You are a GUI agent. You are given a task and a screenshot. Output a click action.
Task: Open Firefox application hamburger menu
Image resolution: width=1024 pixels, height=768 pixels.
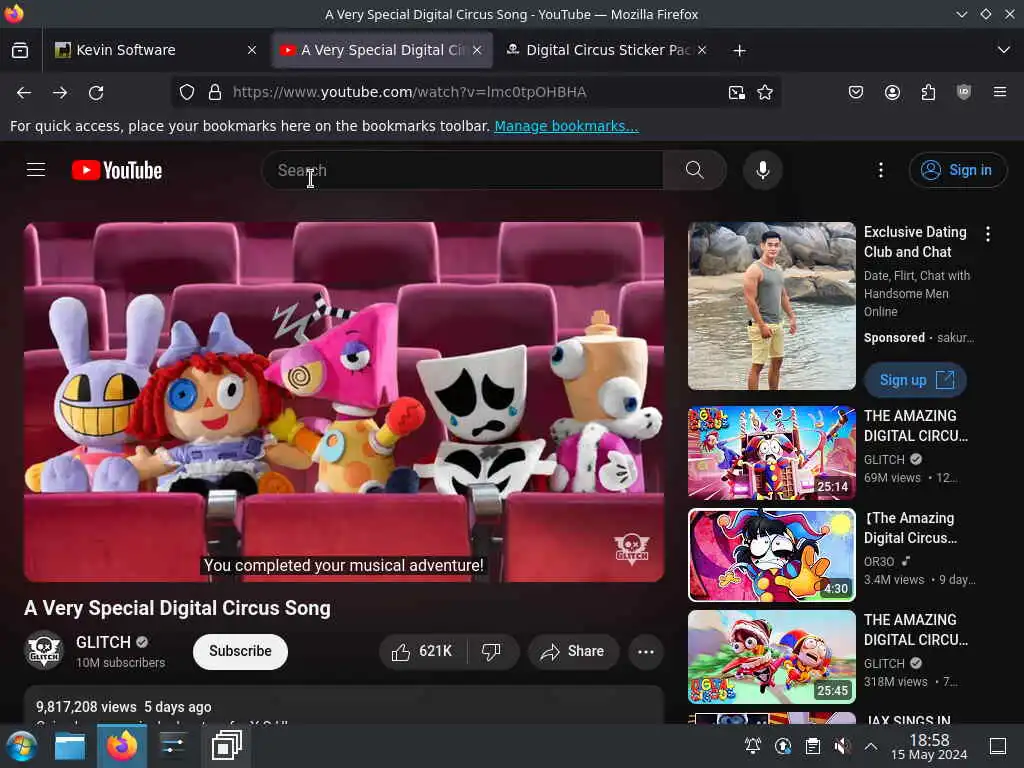coord(1000,92)
